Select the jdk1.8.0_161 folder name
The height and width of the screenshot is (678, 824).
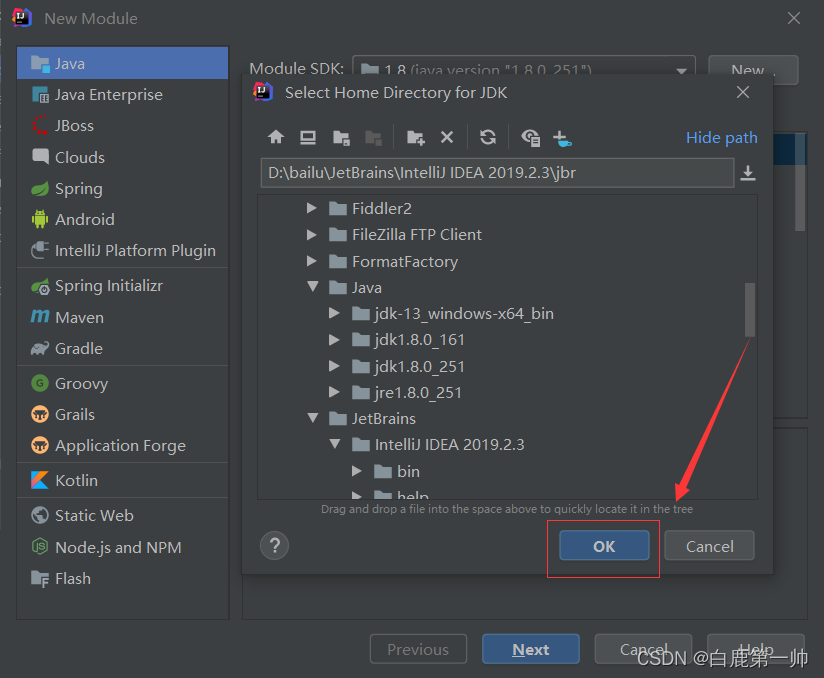point(419,340)
